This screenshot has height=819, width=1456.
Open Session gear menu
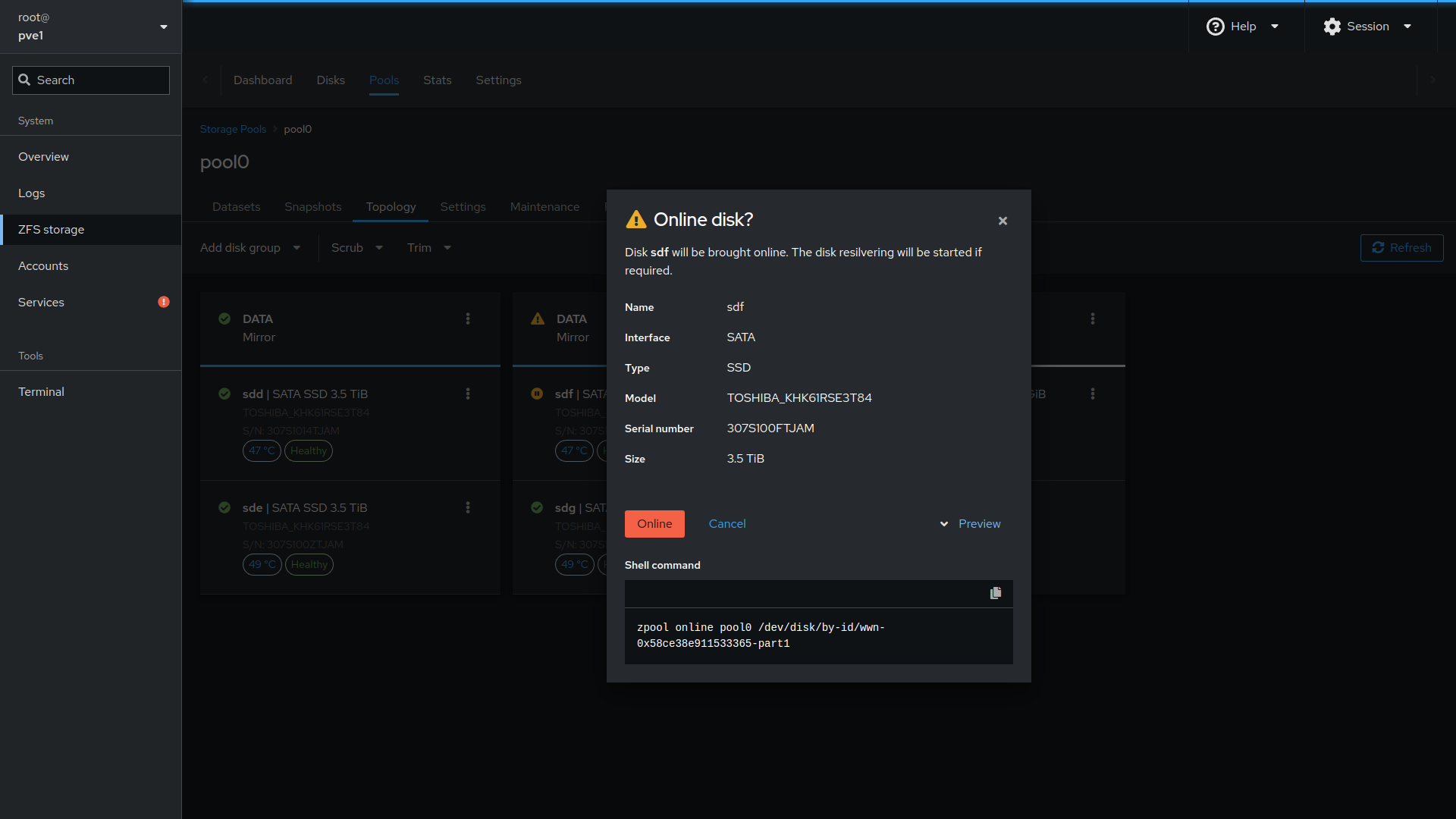[1367, 27]
